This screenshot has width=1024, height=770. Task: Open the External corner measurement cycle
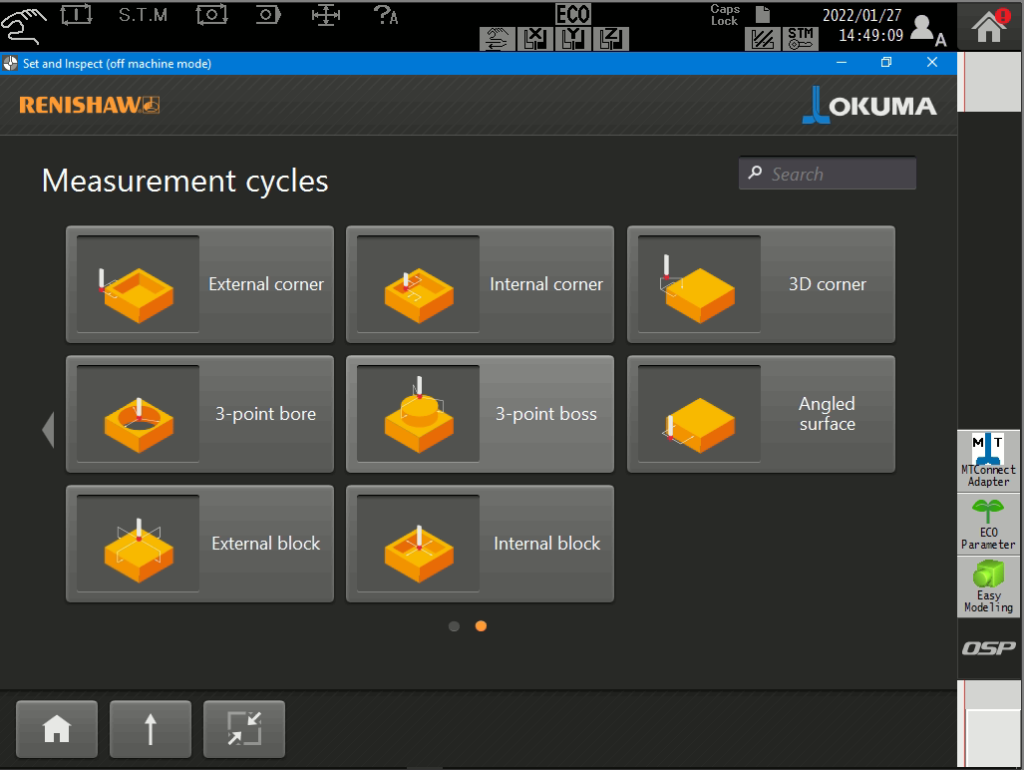tap(200, 285)
